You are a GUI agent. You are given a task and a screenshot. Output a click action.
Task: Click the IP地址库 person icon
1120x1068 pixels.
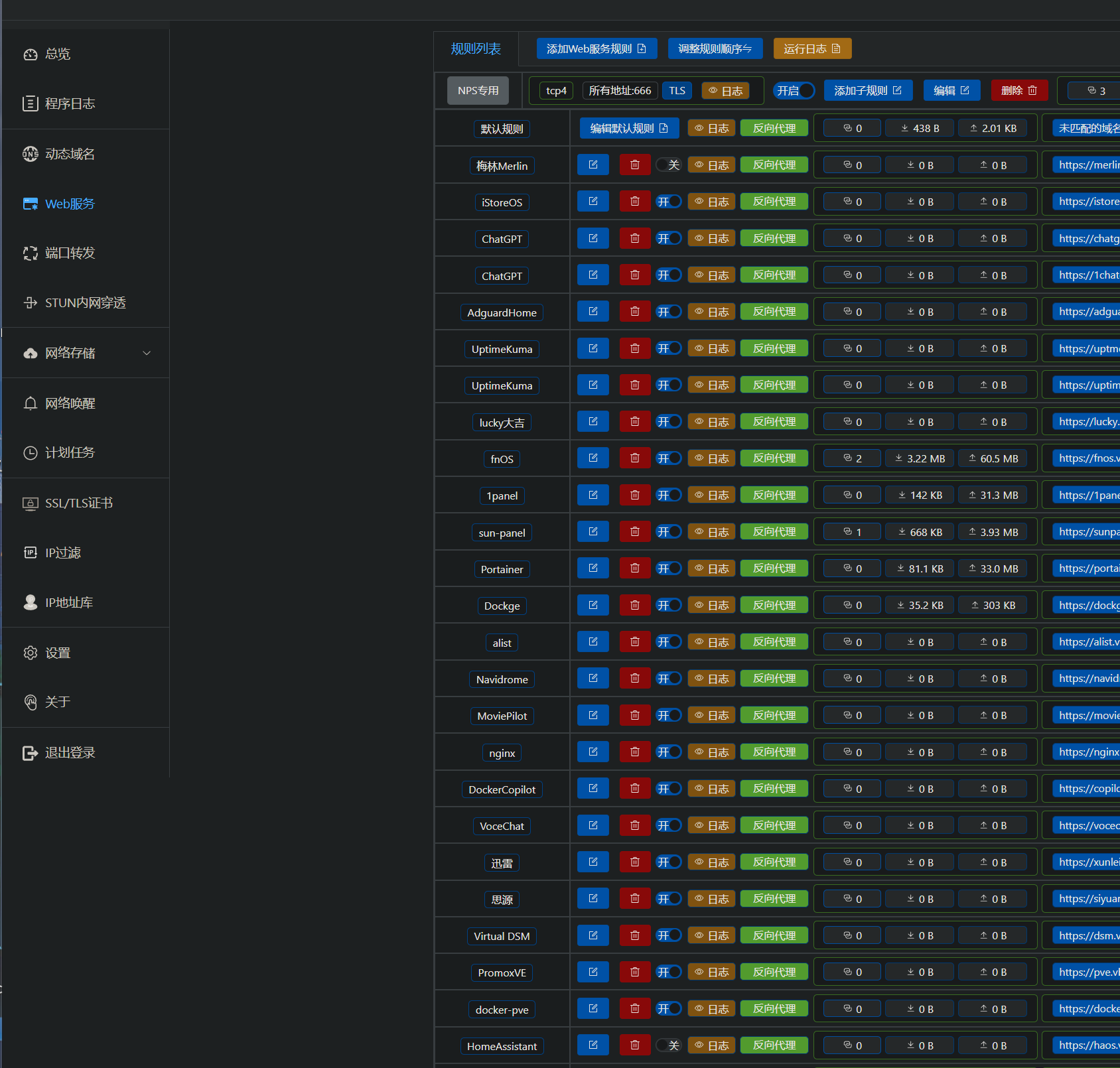point(31,602)
